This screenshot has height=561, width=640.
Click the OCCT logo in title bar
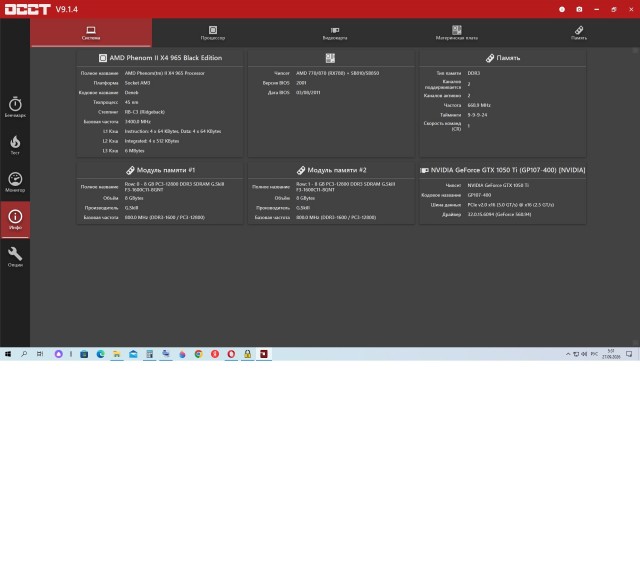(x=27, y=9)
